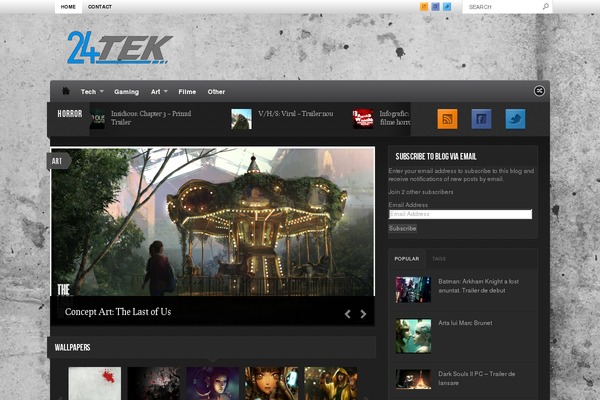Open the Other menu item
This screenshot has height=400, width=600.
(x=216, y=92)
